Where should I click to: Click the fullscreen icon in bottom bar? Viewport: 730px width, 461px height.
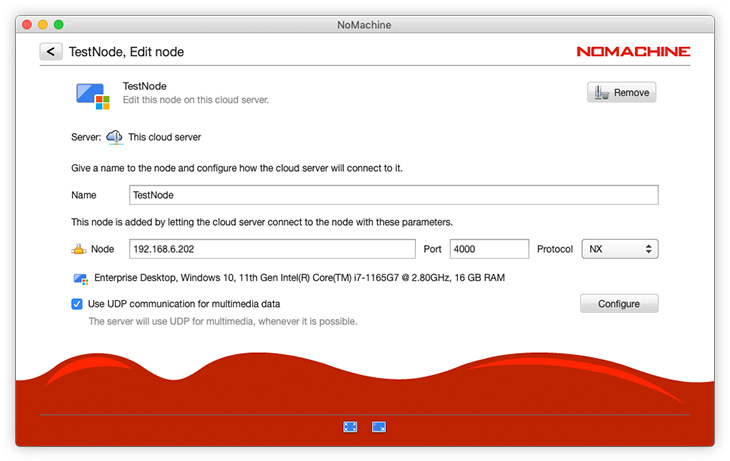tap(350, 427)
